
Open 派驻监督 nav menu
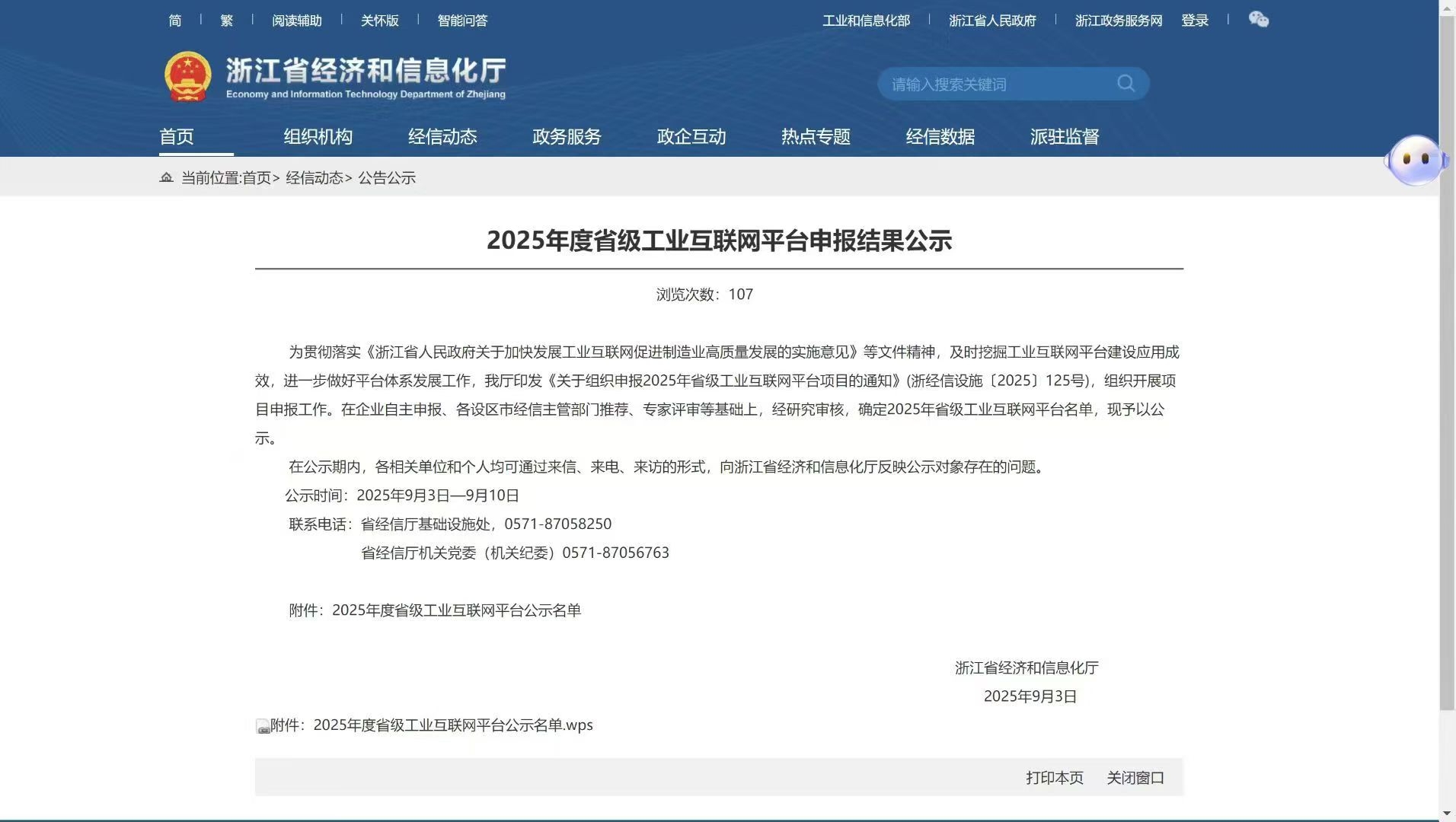[x=1065, y=136]
